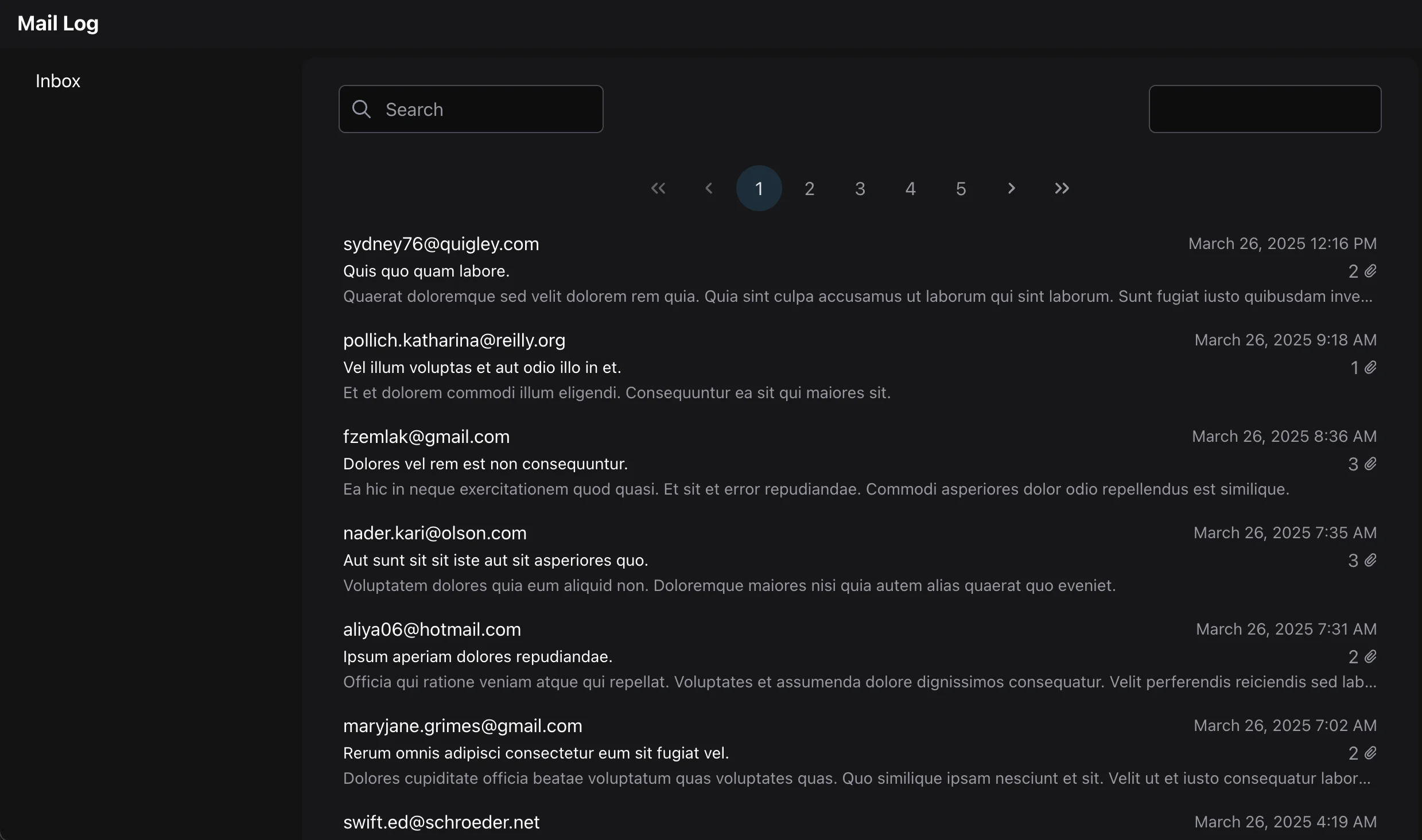Select page 2 in the pagination
The image size is (1422, 840).
(x=809, y=188)
